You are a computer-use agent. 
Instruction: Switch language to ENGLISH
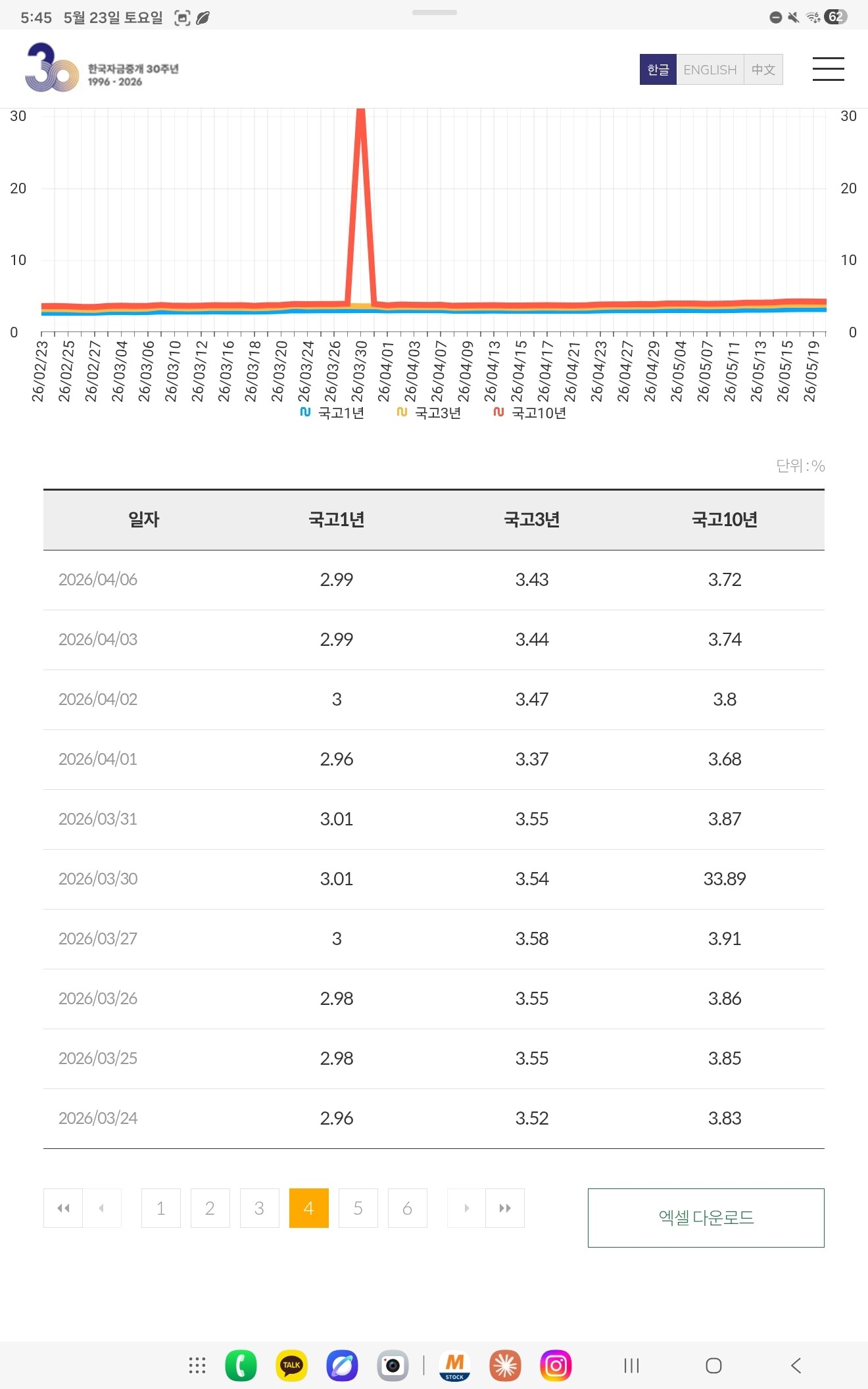pos(710,70)
